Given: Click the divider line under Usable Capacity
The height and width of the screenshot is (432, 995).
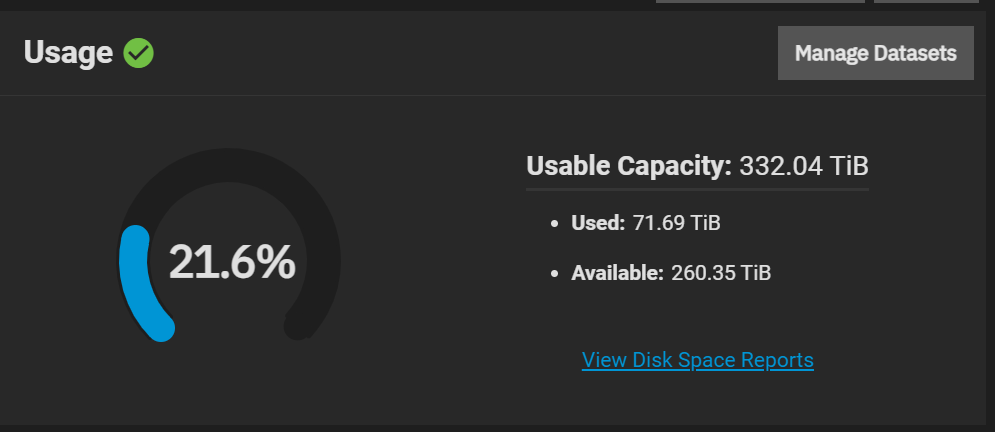Looking at the screenshot, I should 697,189.
